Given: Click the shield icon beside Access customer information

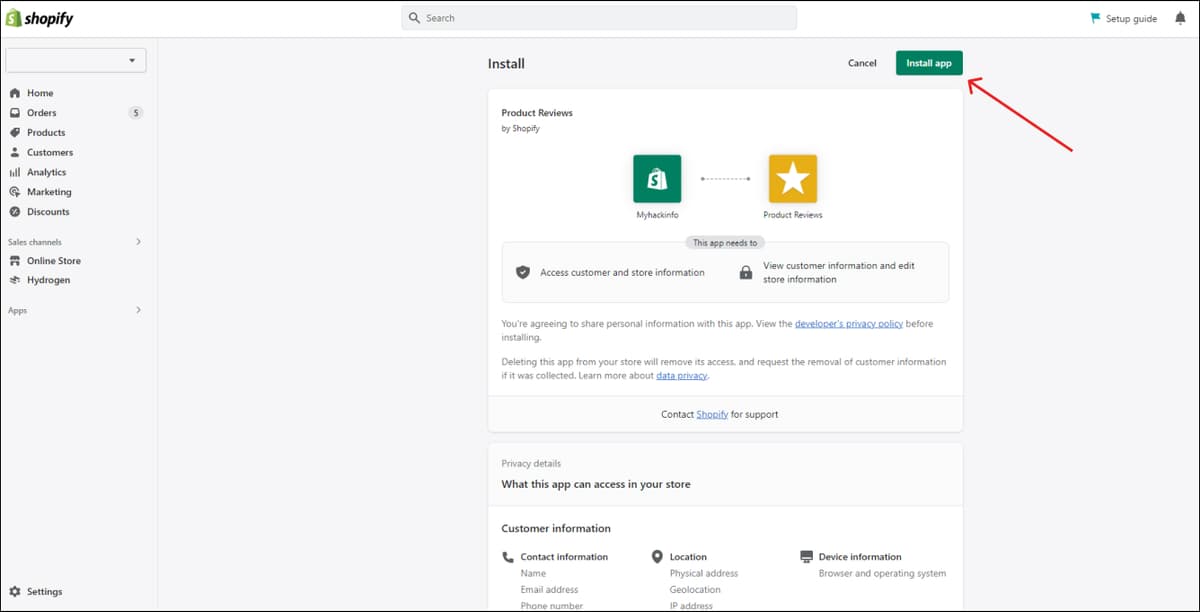Looking at the screenshot, I should pos(522,272).
